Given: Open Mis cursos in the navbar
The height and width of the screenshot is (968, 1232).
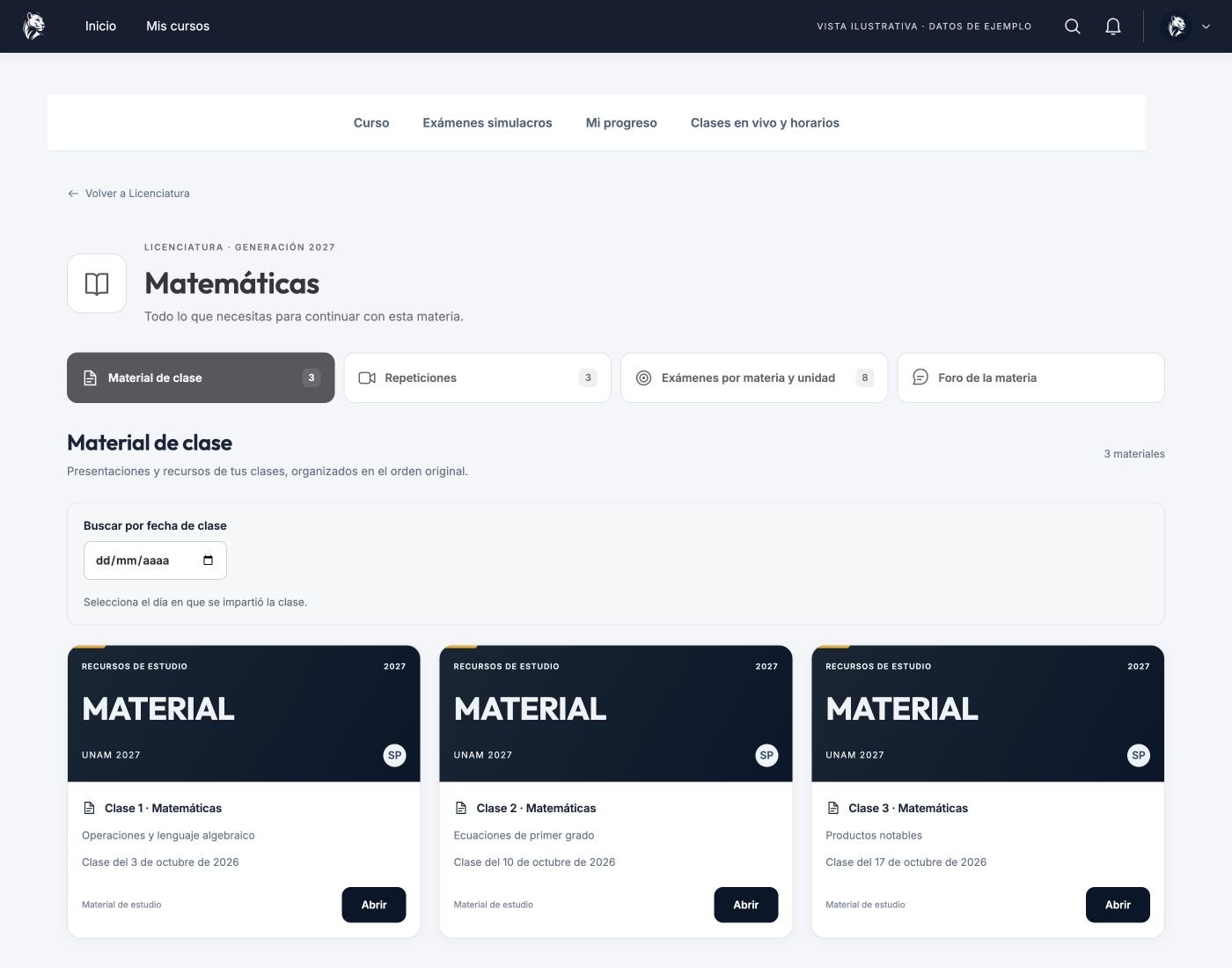Looking at the screenshot, I should point(178,26).
